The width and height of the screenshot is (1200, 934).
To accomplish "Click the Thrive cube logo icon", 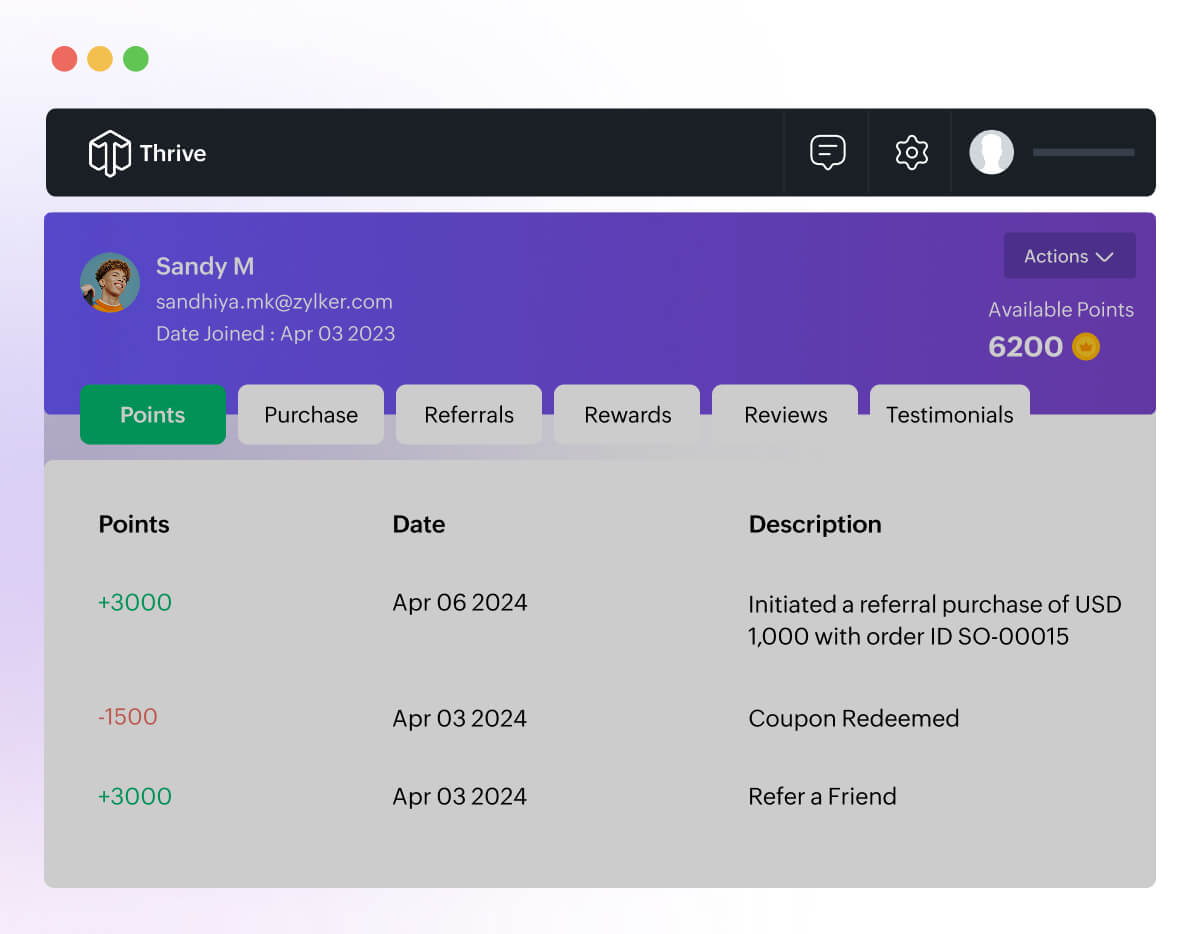I will click(x=109, y=153).
